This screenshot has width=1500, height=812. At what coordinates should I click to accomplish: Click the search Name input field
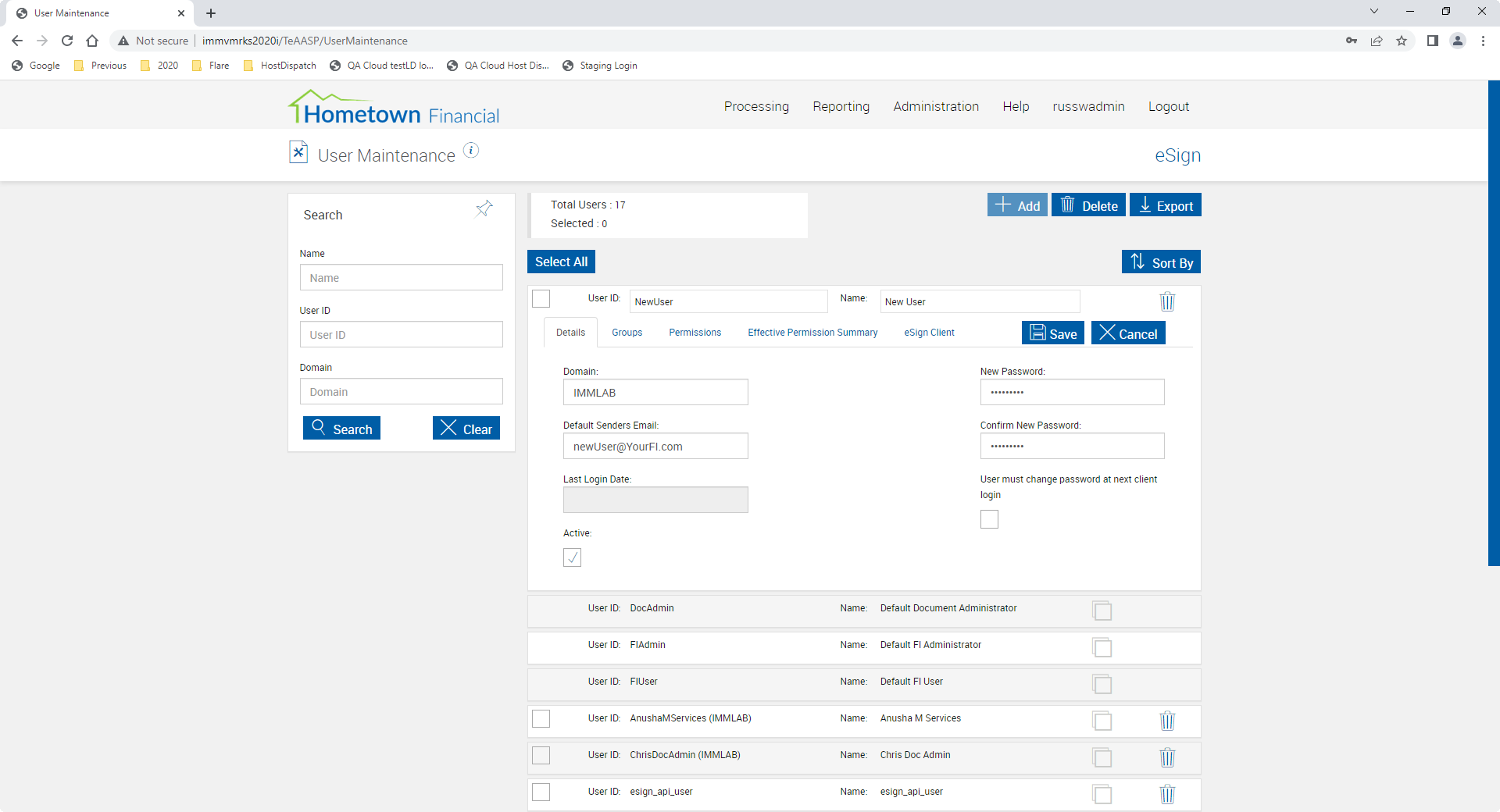click(402, 277)
